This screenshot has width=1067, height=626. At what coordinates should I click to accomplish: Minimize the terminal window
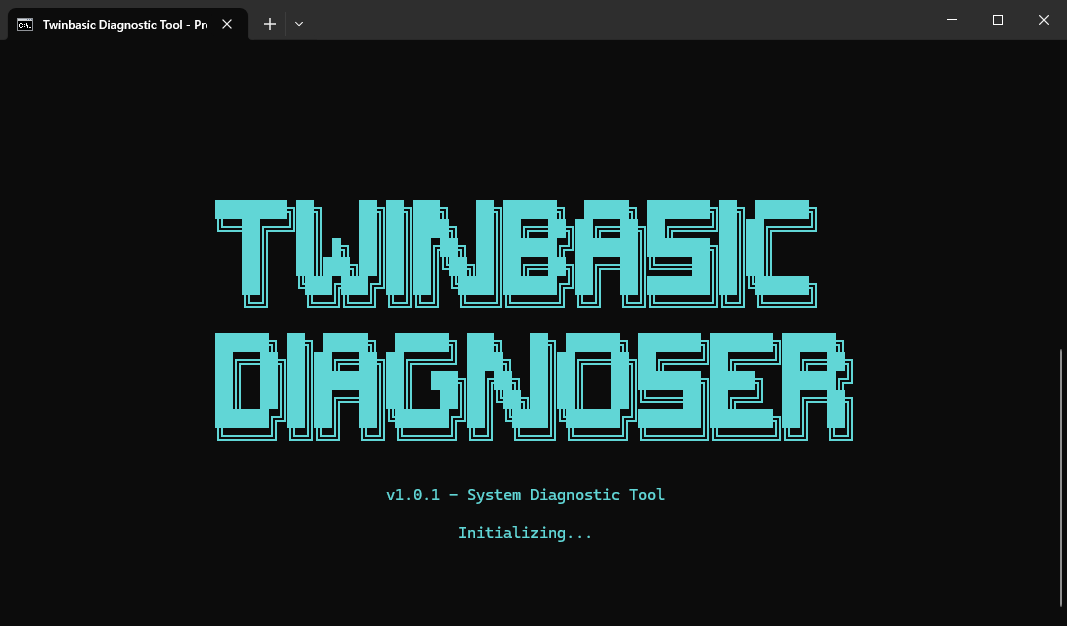[x=951, y=20]
